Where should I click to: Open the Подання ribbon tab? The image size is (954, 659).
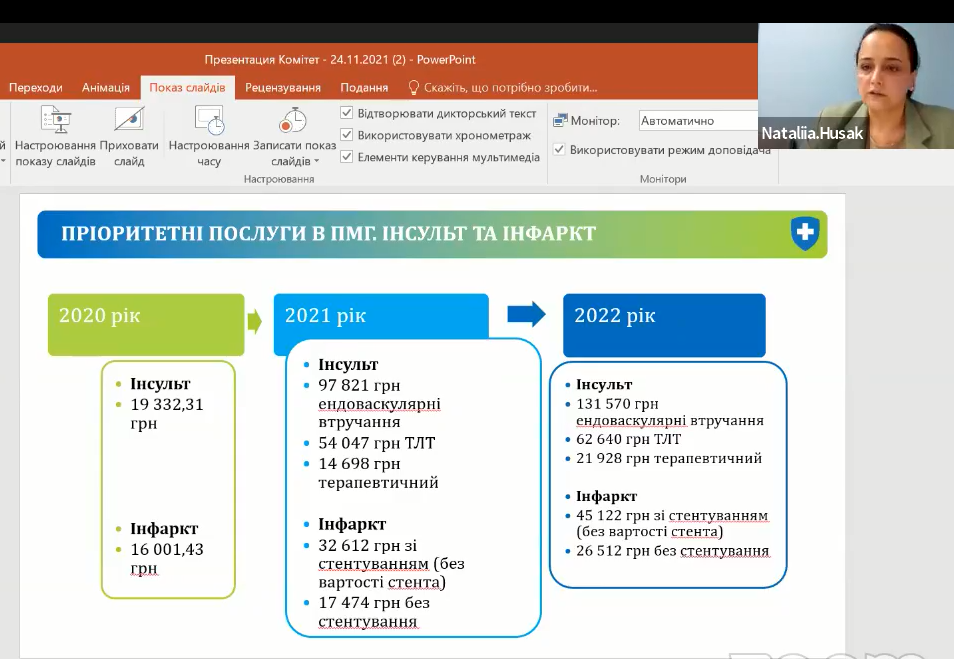click(364, 88)
